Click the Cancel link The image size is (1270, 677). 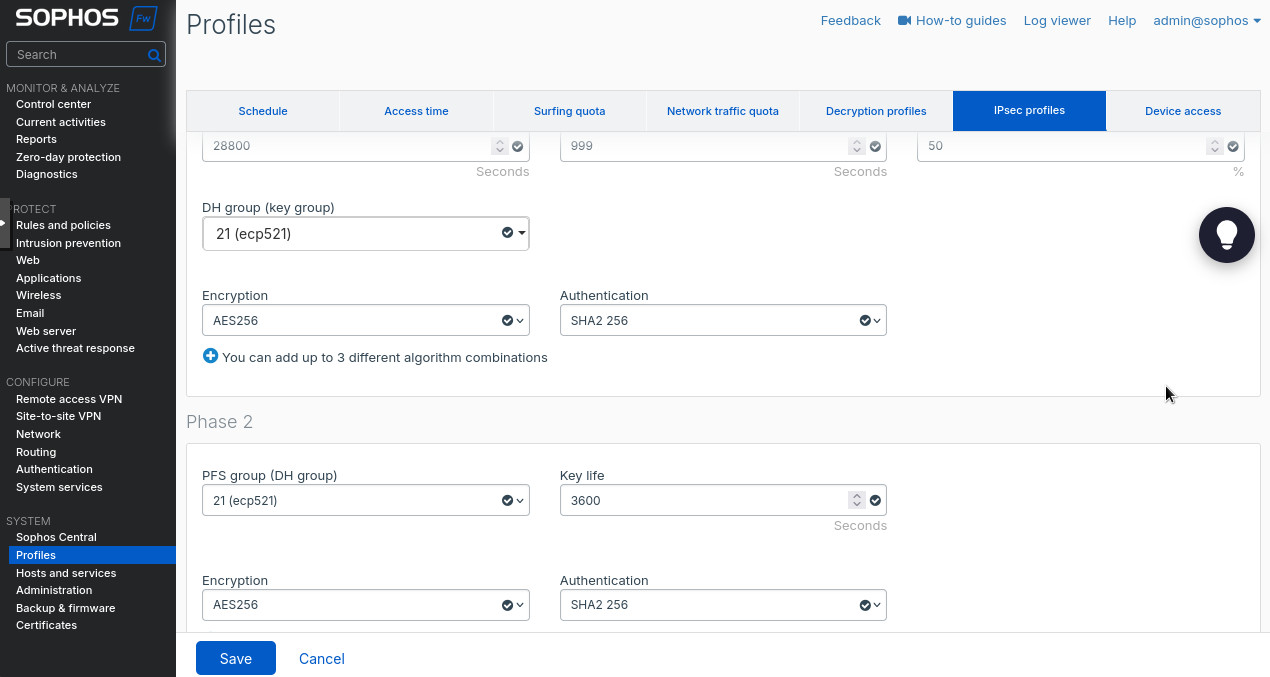coord(321,658)
